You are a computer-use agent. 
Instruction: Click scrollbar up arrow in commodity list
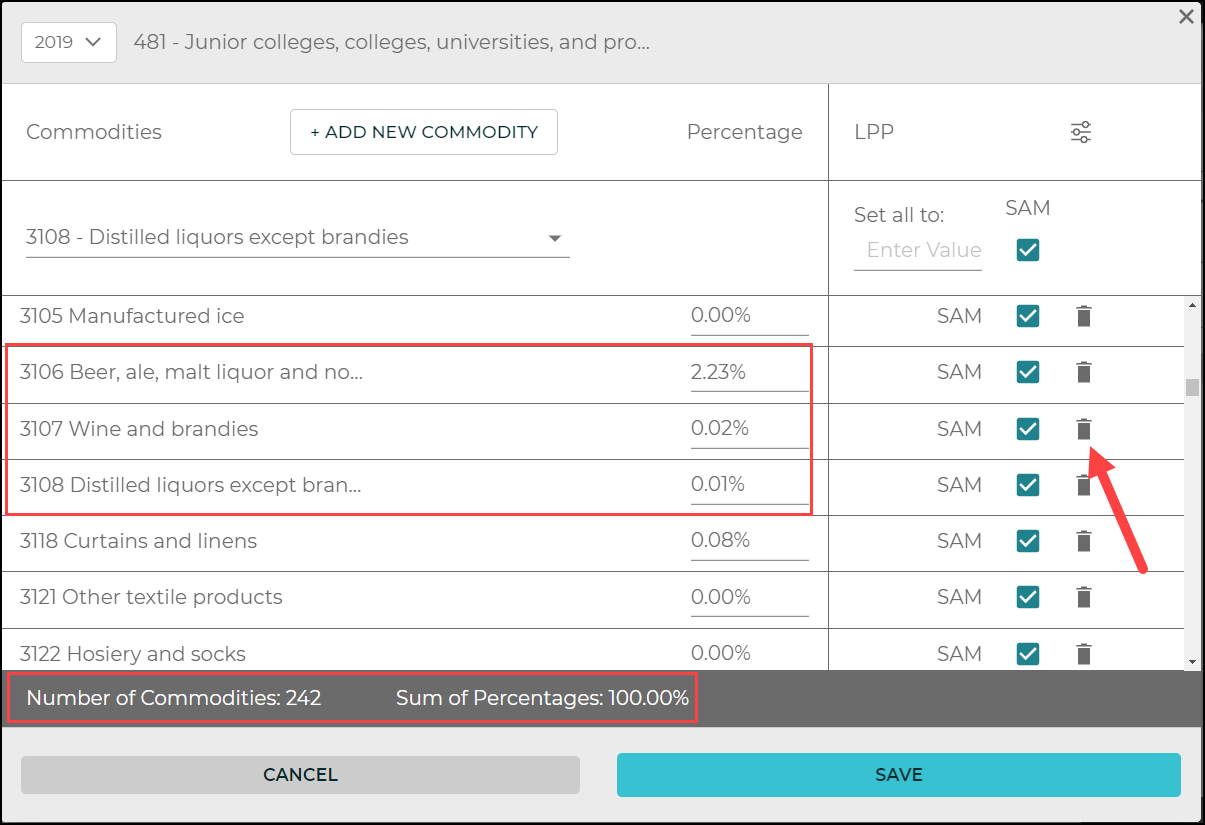coord(1192,305)
